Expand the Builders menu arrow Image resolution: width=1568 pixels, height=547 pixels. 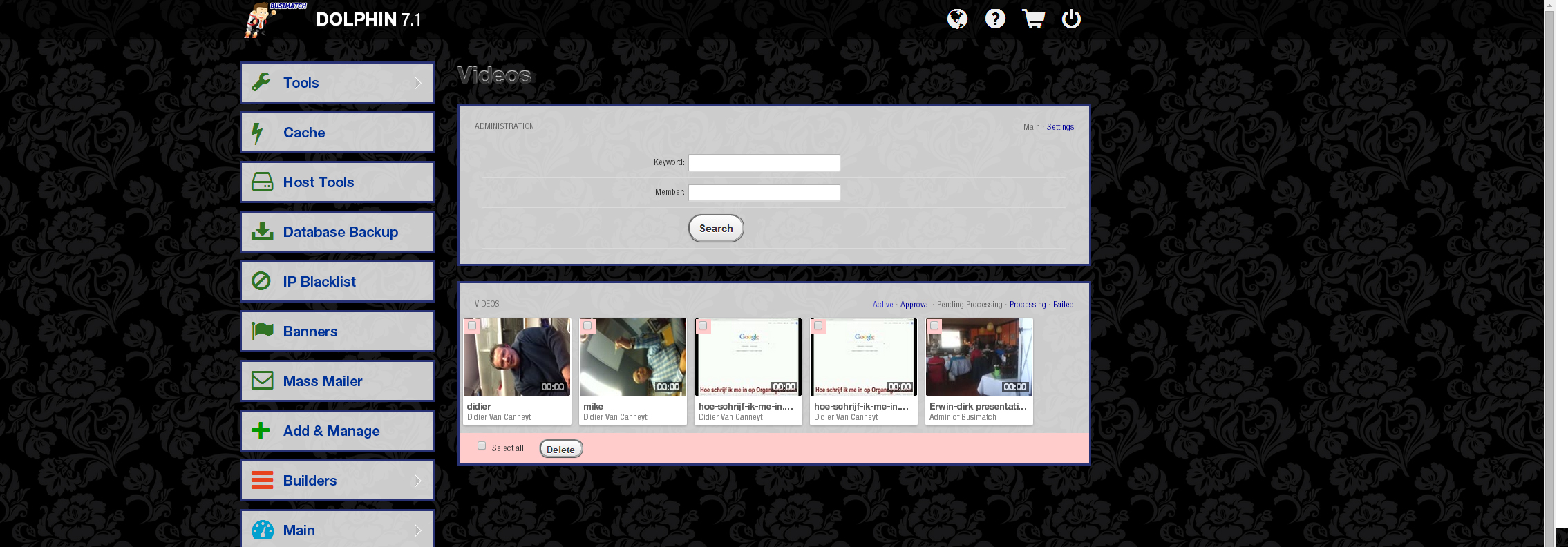pos(417,481)
